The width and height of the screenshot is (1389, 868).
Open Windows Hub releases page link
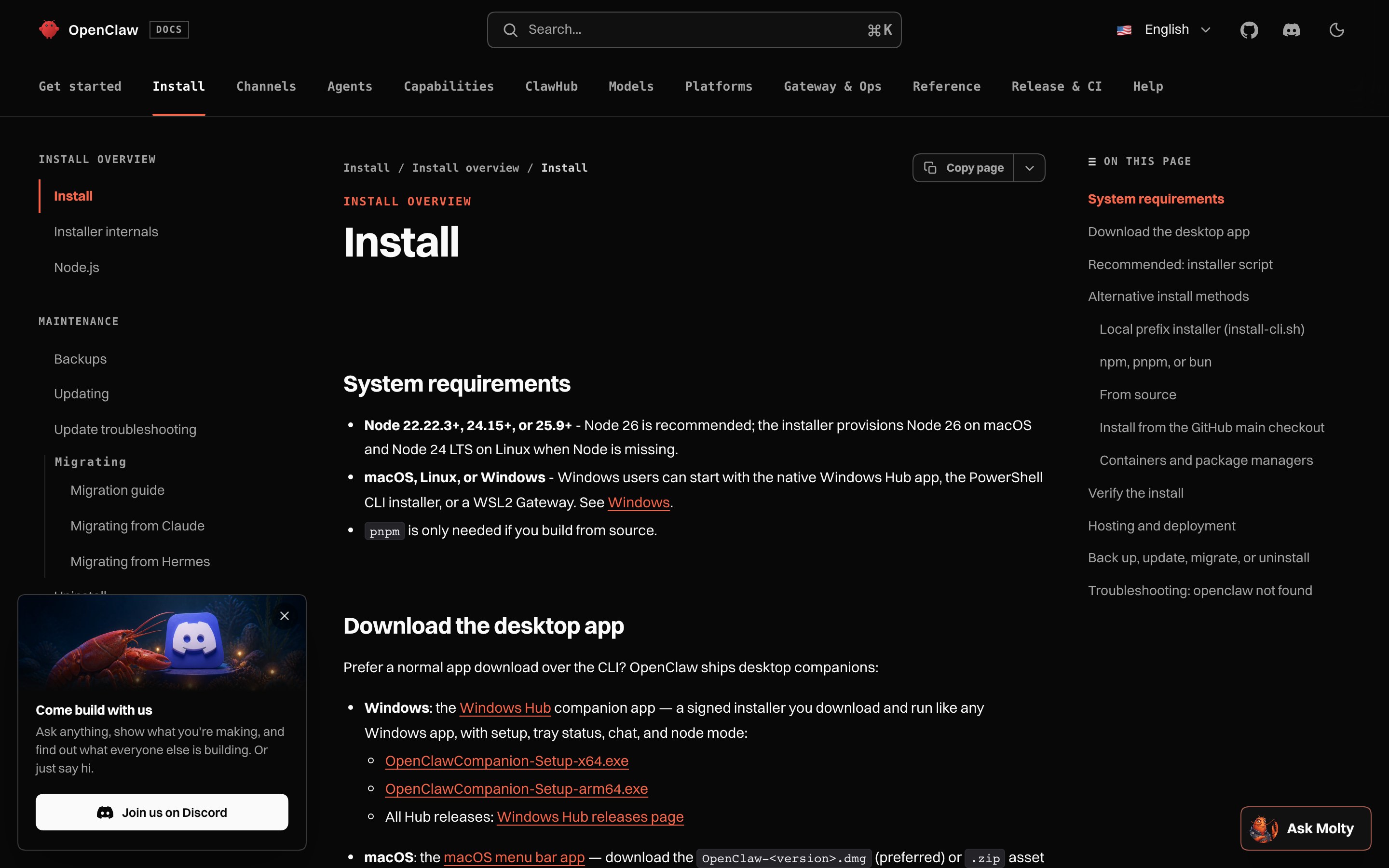coord(590,817)
